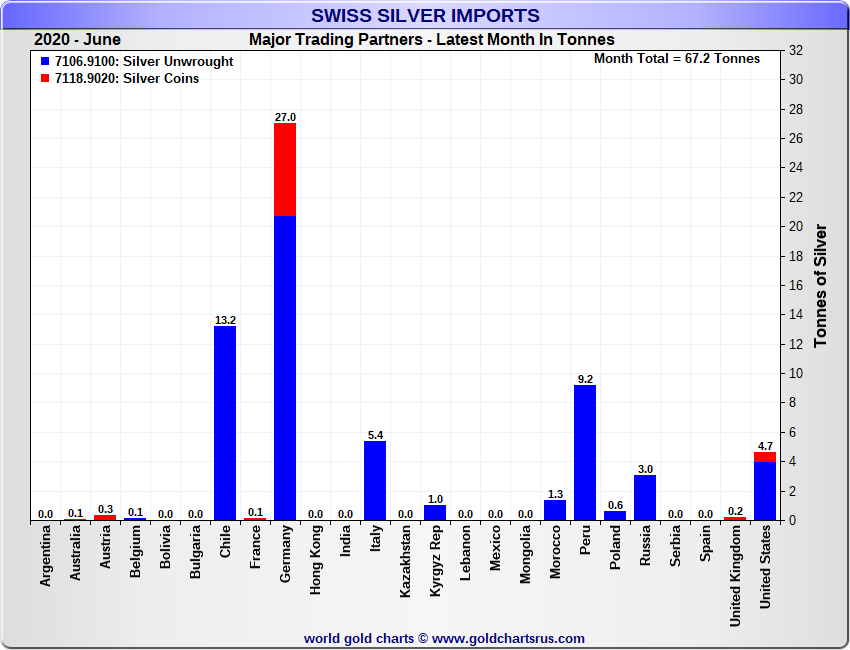Select the Kyrgyz Rep bar
Viewport: 850px width, 650px height.
(x=435, y=512)
